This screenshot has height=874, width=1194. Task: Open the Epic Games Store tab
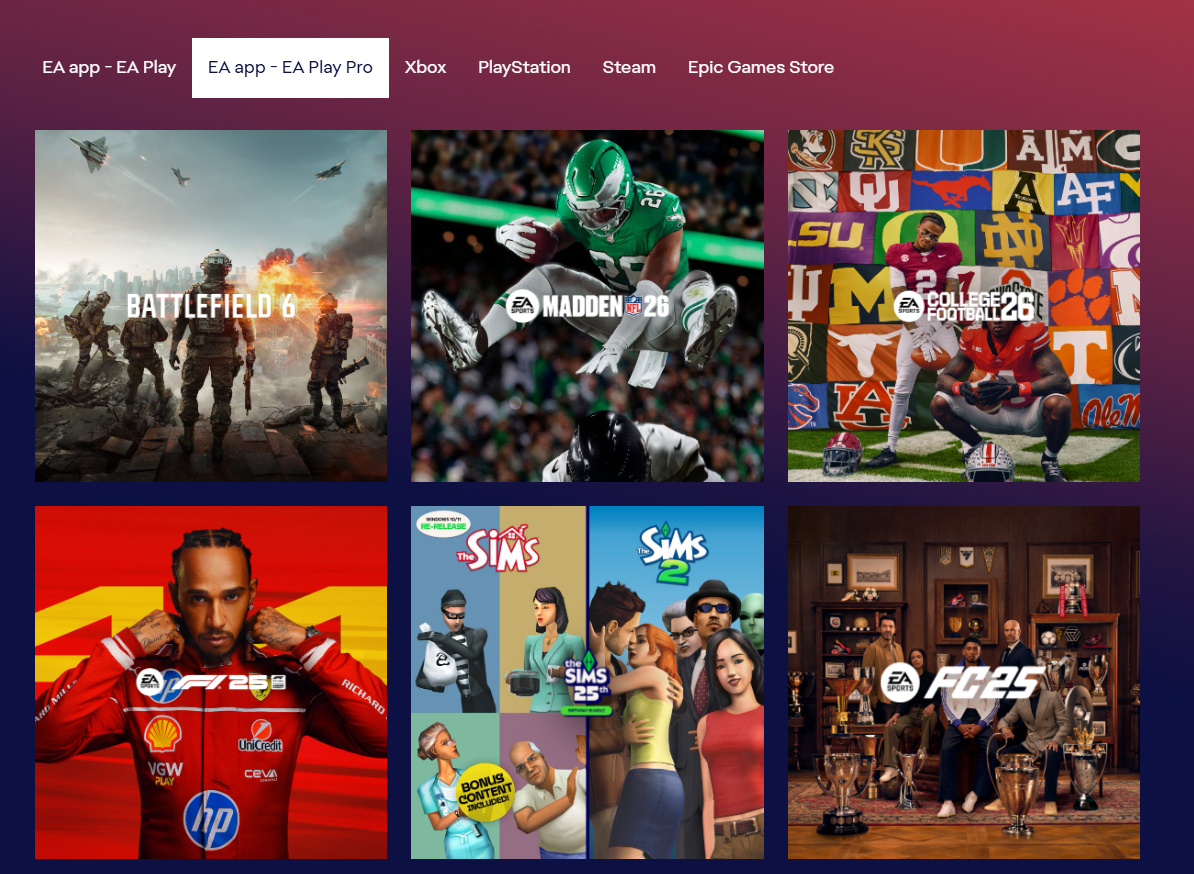pos(761,68)
